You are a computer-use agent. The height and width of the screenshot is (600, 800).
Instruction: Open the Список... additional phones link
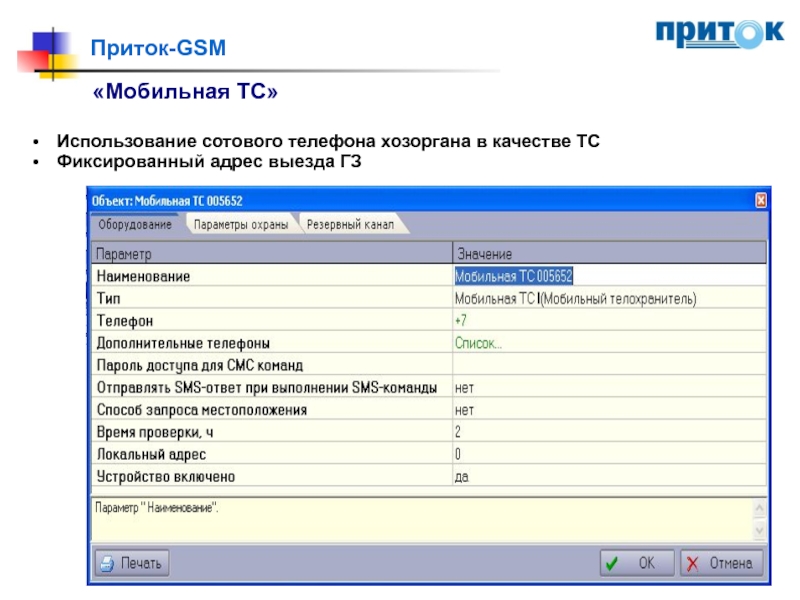point(478,343)
